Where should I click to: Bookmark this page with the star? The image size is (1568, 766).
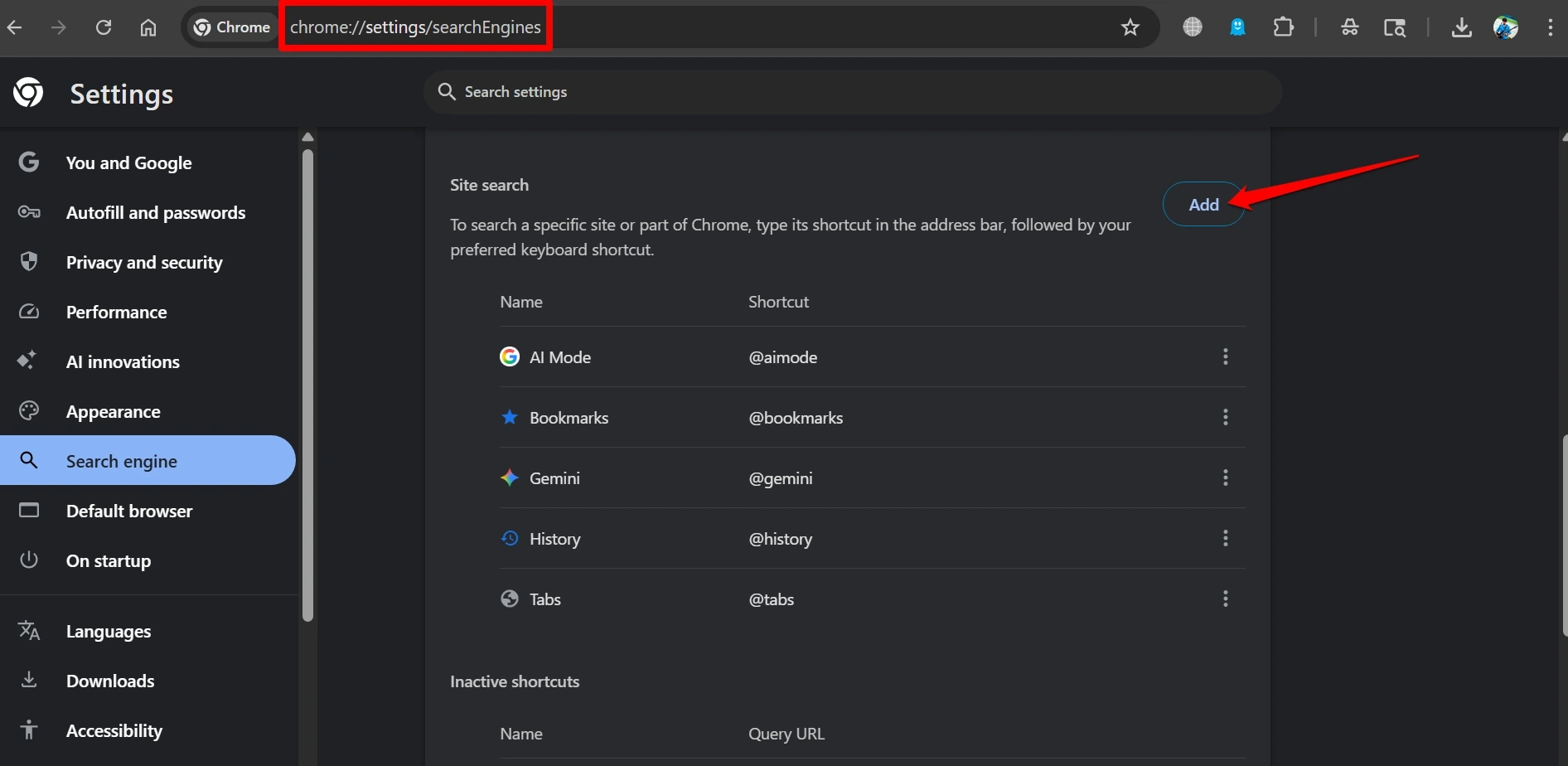(x=1130, y=27)
